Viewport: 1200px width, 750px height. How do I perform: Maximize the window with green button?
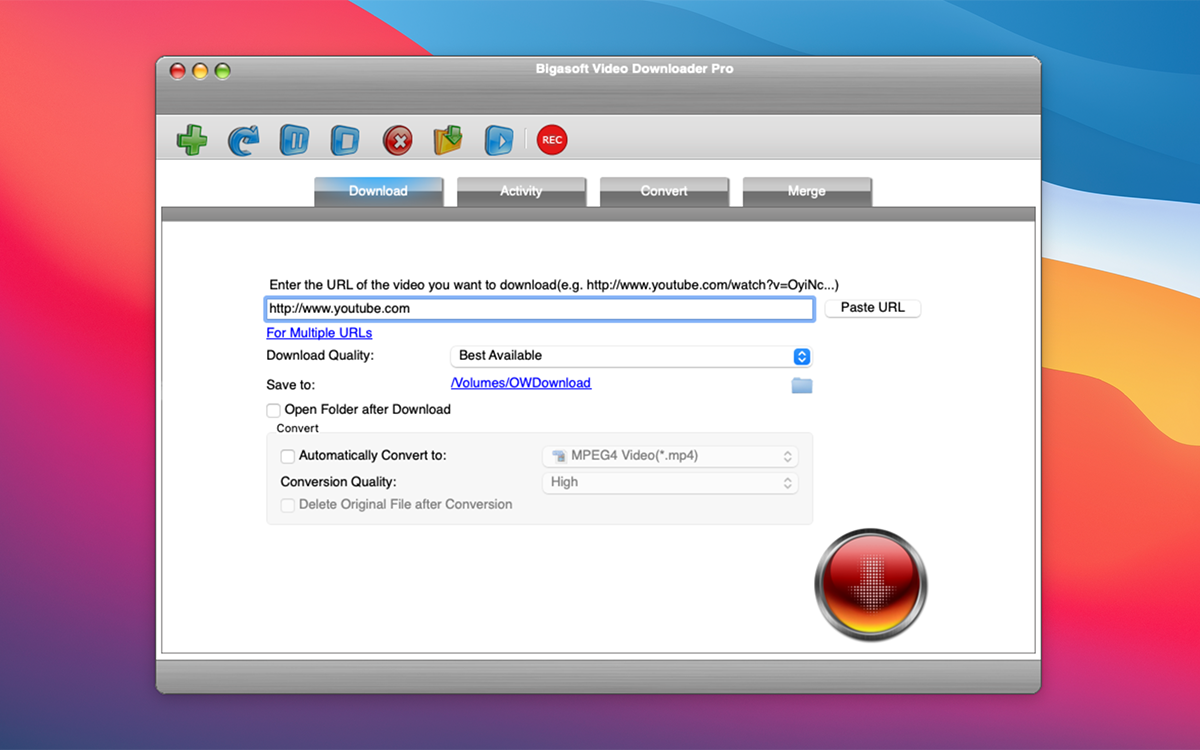(222, 71)
